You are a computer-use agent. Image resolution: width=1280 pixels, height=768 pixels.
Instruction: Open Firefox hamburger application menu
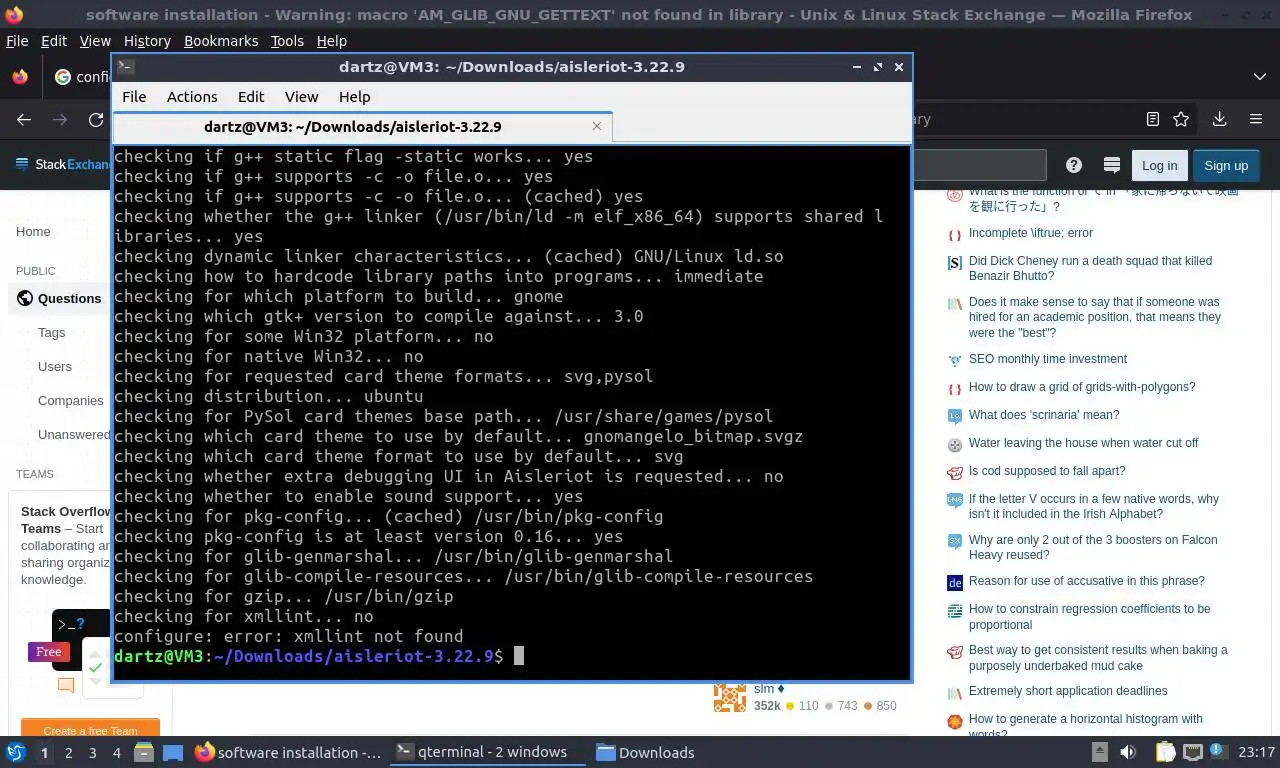(x=1256, y=119)
